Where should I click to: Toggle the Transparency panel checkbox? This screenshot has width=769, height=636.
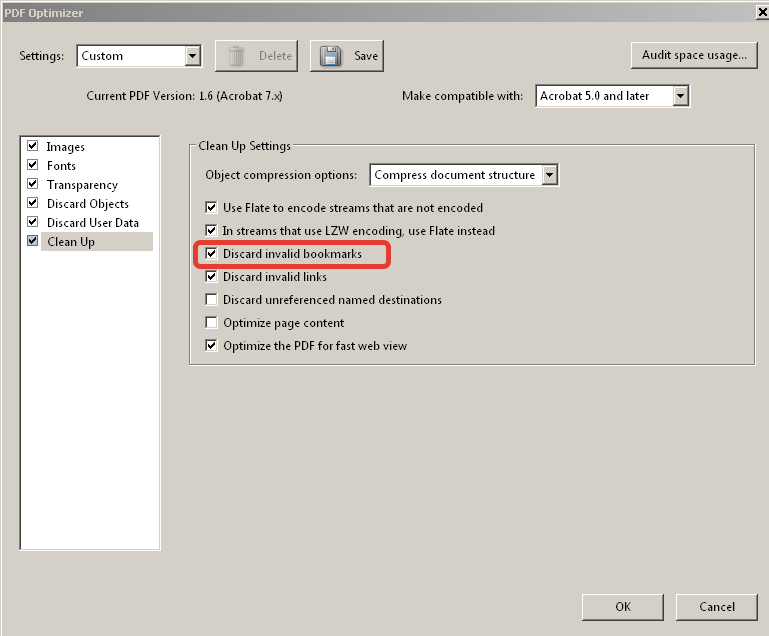click(33, 184)
